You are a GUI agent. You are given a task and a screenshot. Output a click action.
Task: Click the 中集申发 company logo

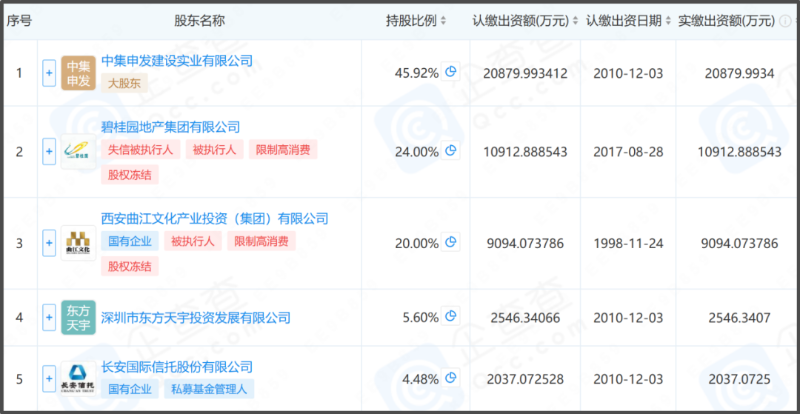[79, 73]
